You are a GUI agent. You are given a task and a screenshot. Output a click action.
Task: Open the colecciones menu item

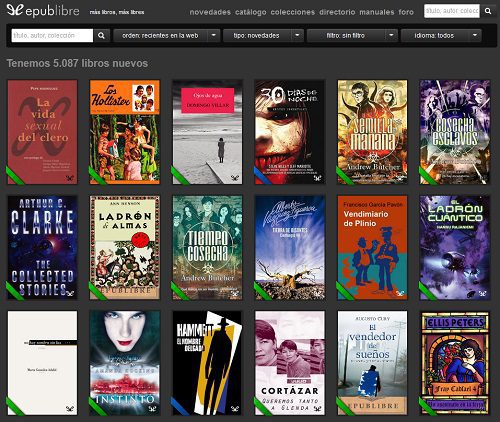pyautogui.click(x=293, y=12)
